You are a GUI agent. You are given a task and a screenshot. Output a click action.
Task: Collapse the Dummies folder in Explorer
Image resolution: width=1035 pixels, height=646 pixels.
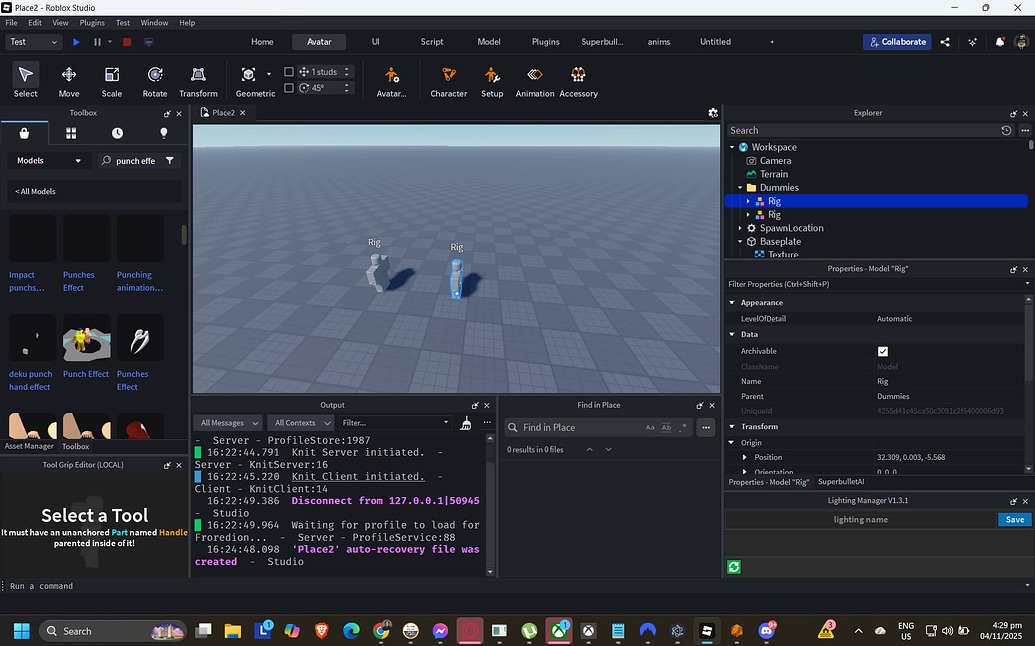739,187
